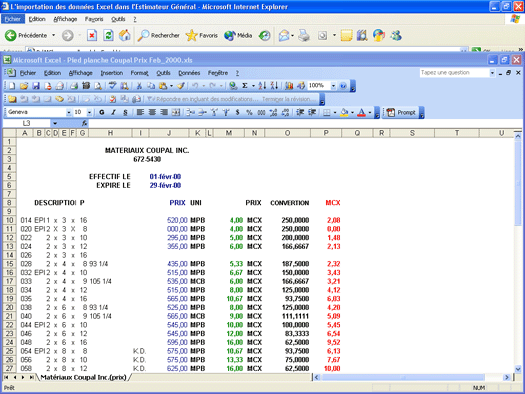Click the Prompt toolbar button

point(401,112)
